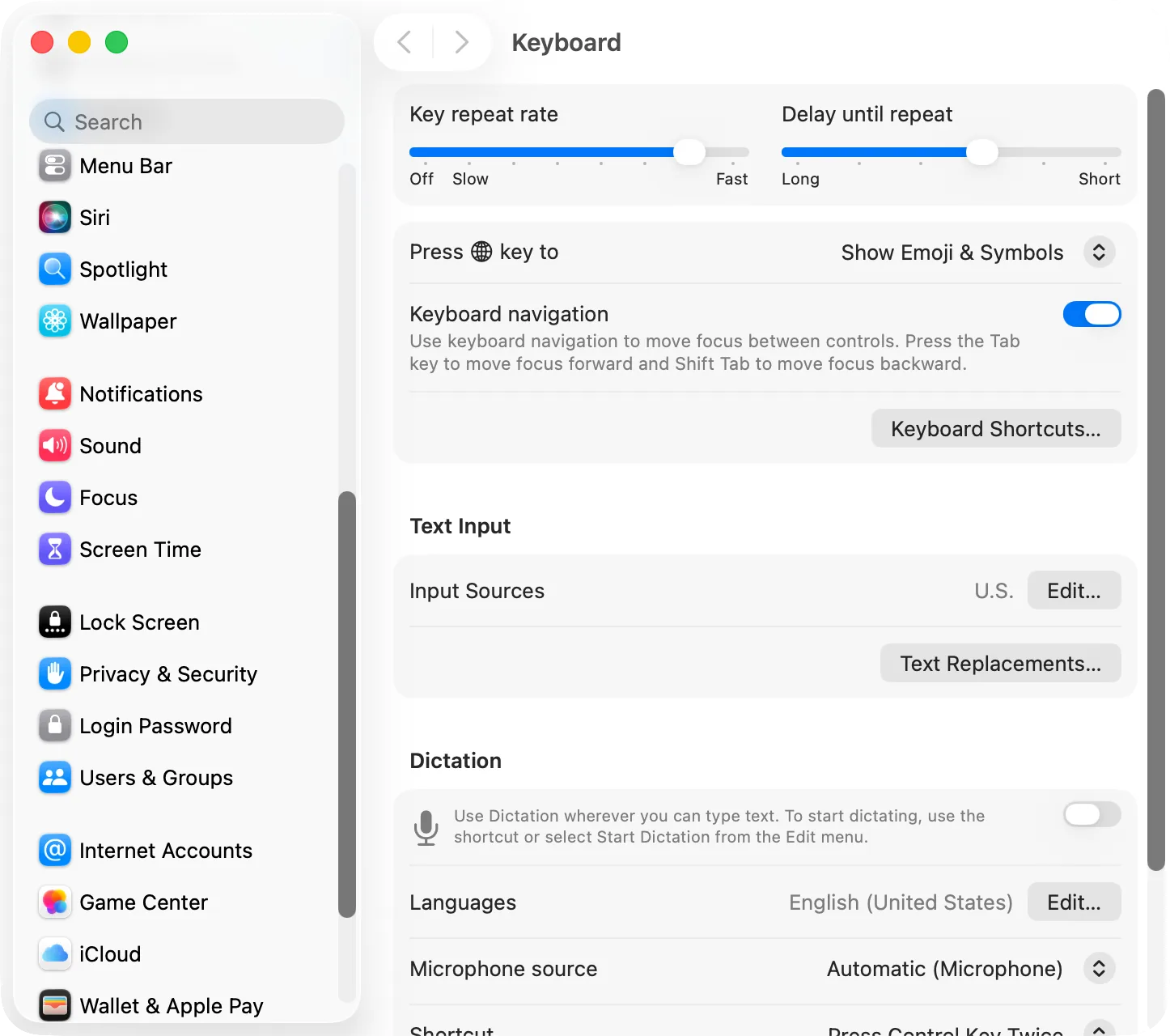Select the Focus moon icon
1170x1036 pixels.
[x=55, y=498]
